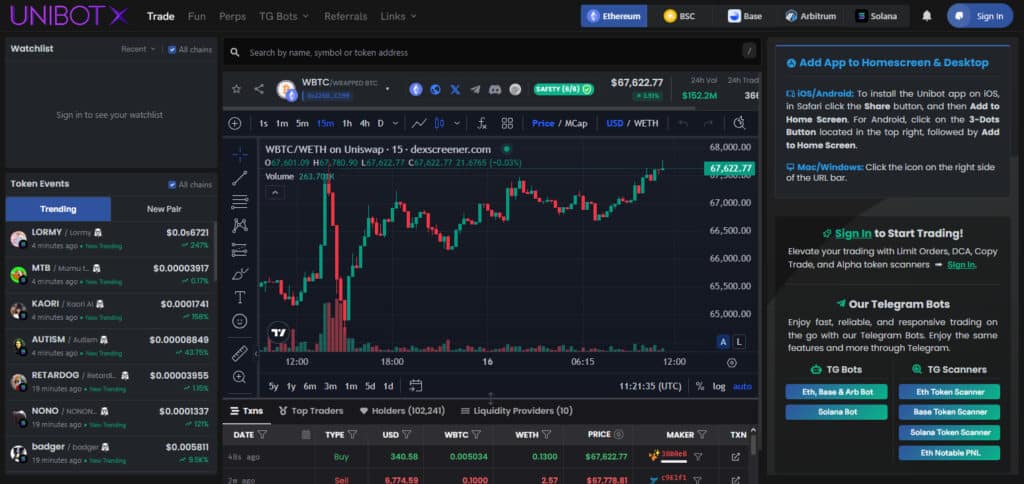Toggle All chains checkbox in Token Events
1024x484 pixels.
tap(172, 185)
